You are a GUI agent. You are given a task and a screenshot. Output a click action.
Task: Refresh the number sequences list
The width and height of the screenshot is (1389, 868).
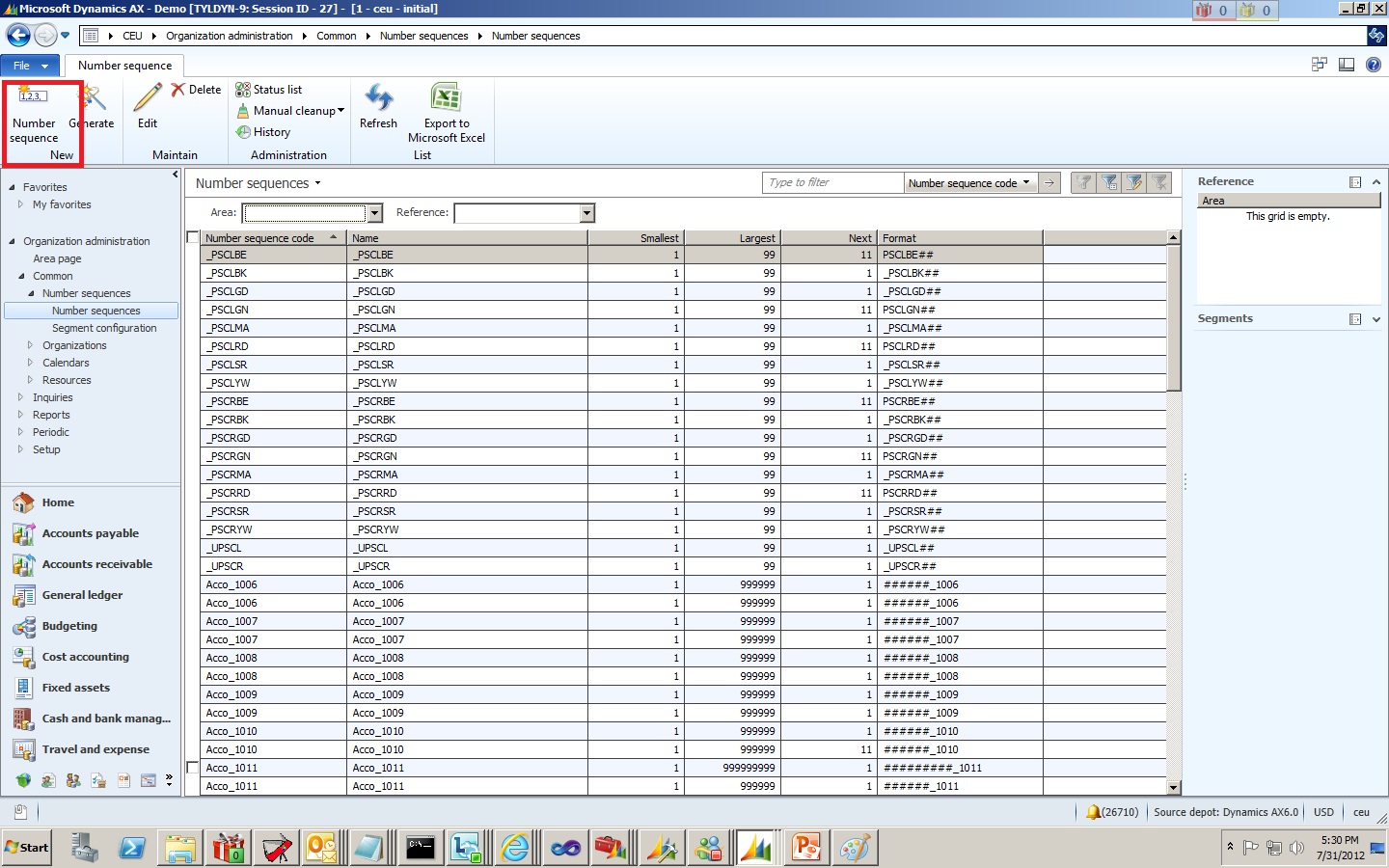378,114
